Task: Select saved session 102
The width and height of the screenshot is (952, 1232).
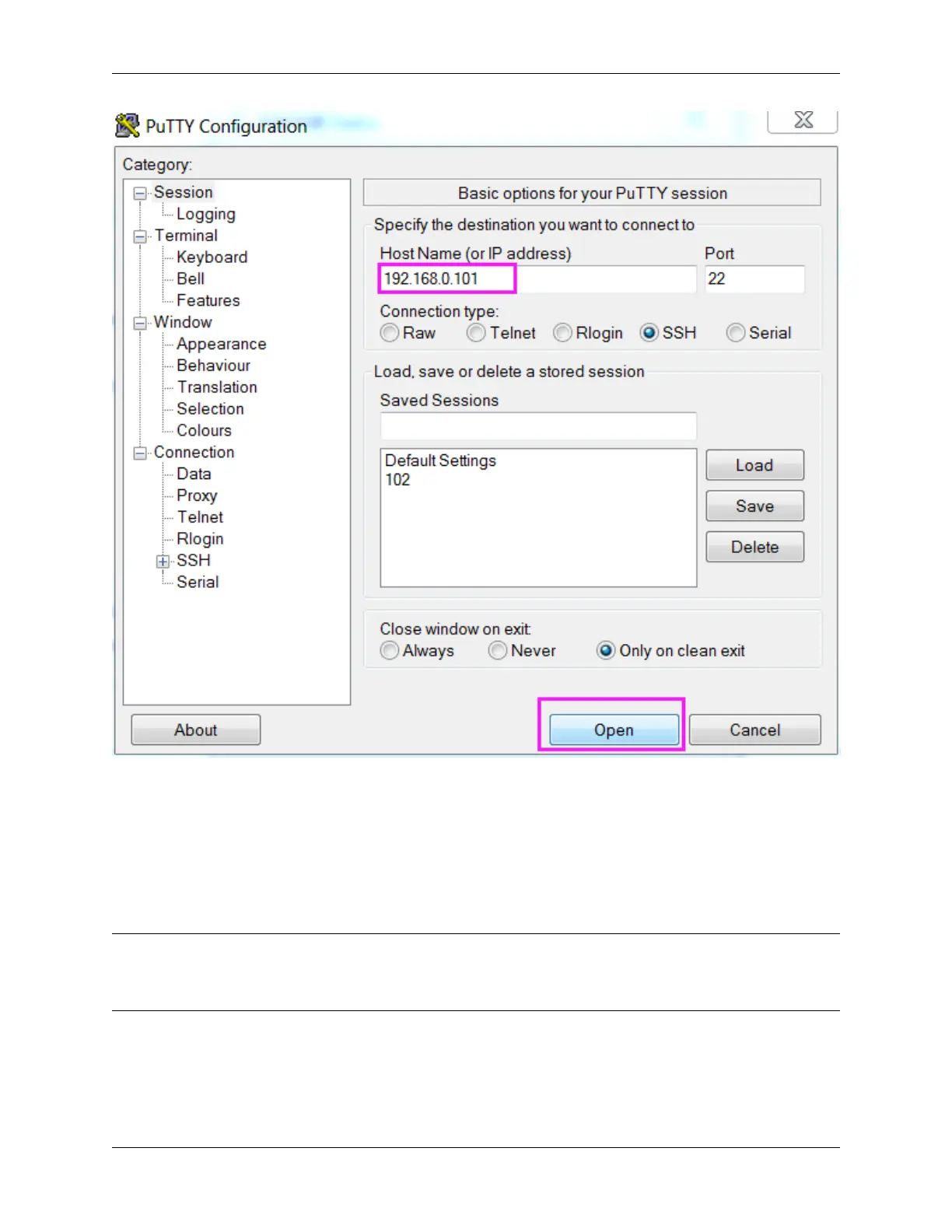Action: 397,480
